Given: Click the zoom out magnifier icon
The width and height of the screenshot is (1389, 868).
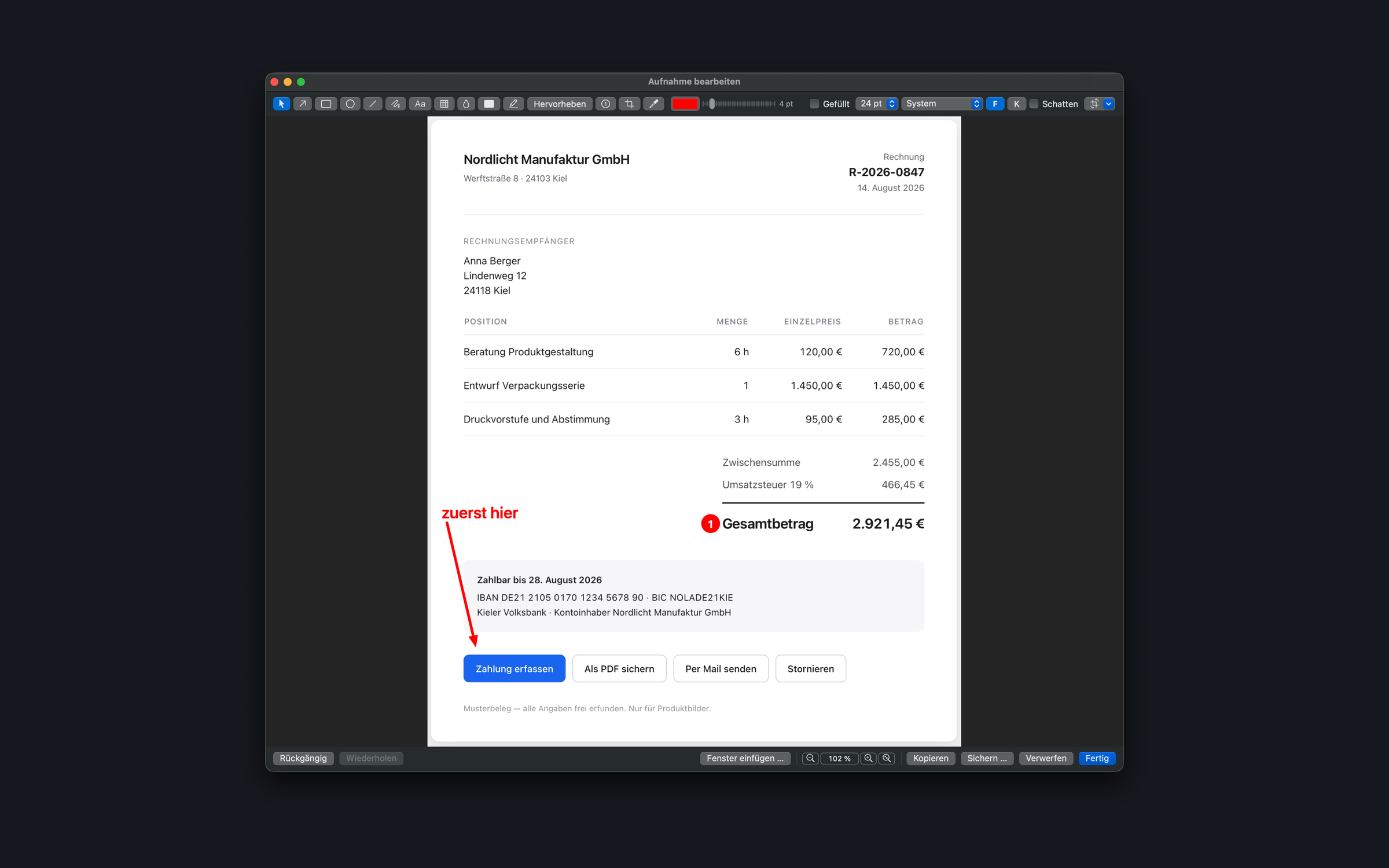Looking at the screenshot, I should click(x=810, y=758).
